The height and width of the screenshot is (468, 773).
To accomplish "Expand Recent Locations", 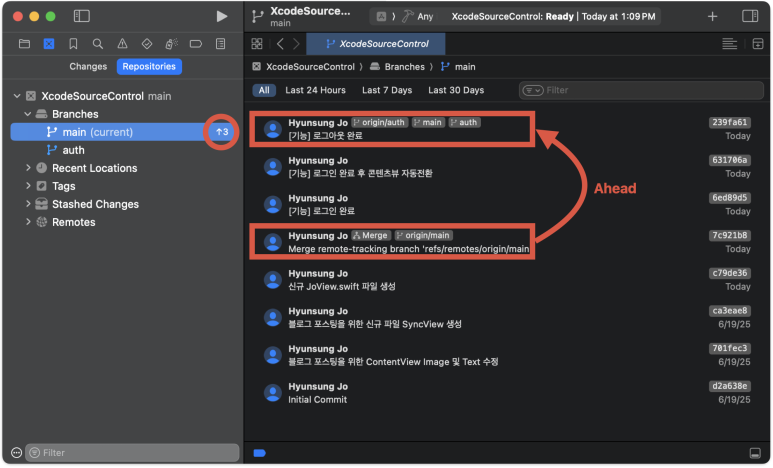I will click(x=28, y=168).
